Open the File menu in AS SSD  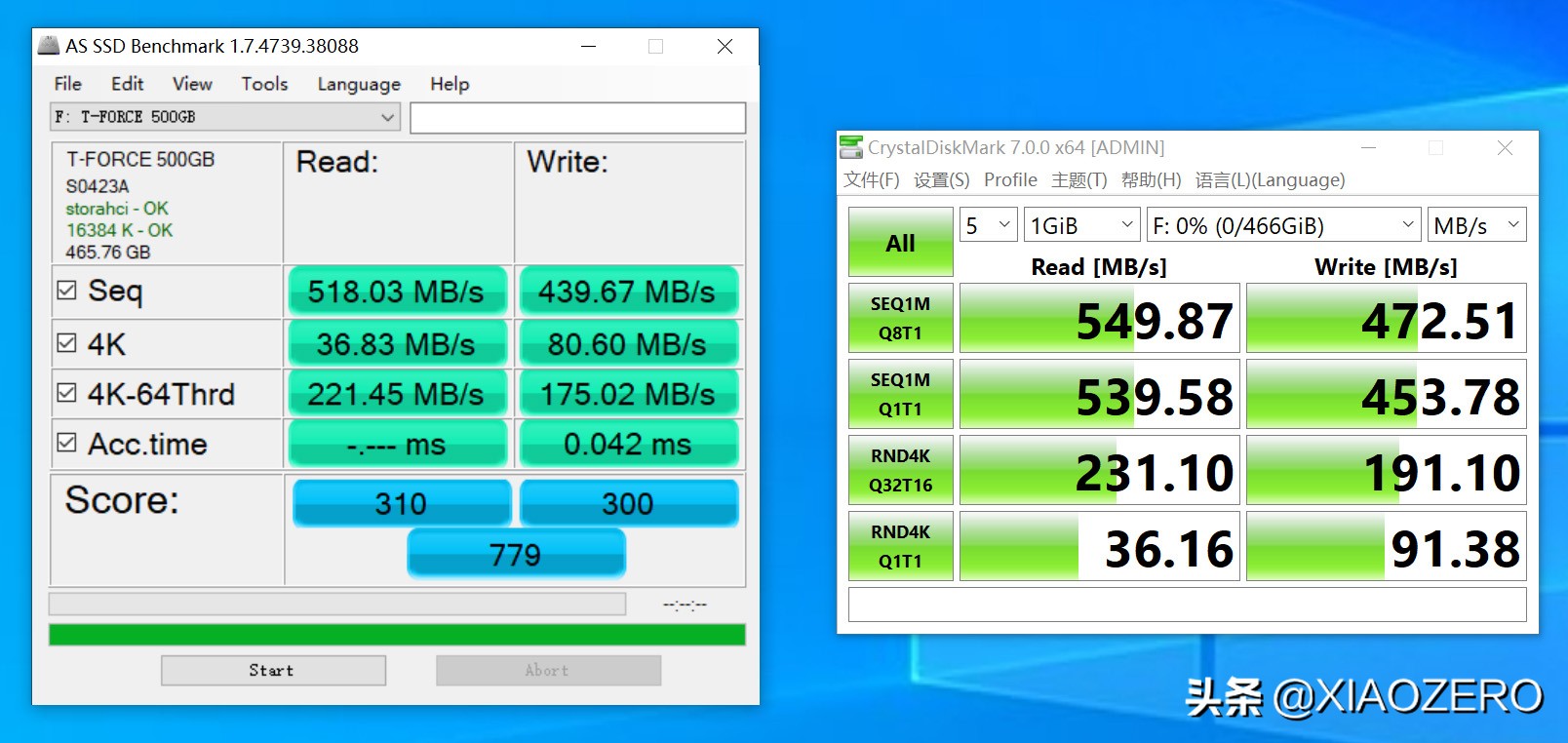click(x=68, y=84)
